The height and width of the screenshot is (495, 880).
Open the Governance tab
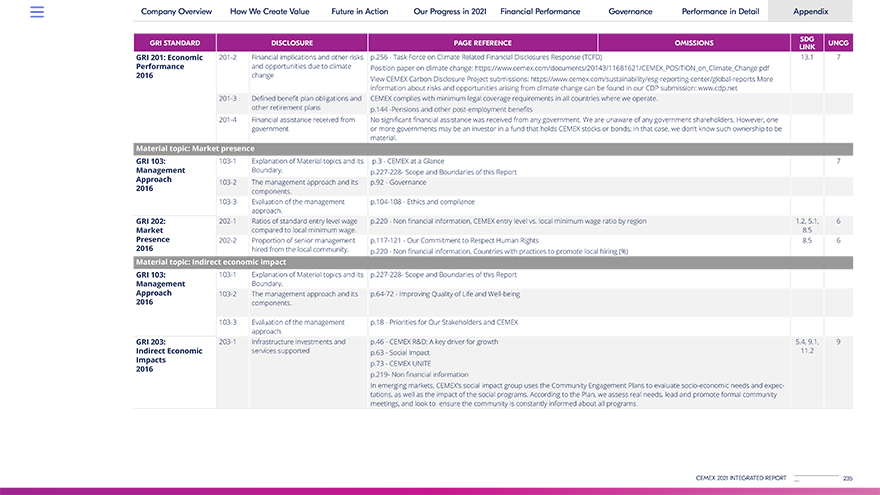coord(630,11)
